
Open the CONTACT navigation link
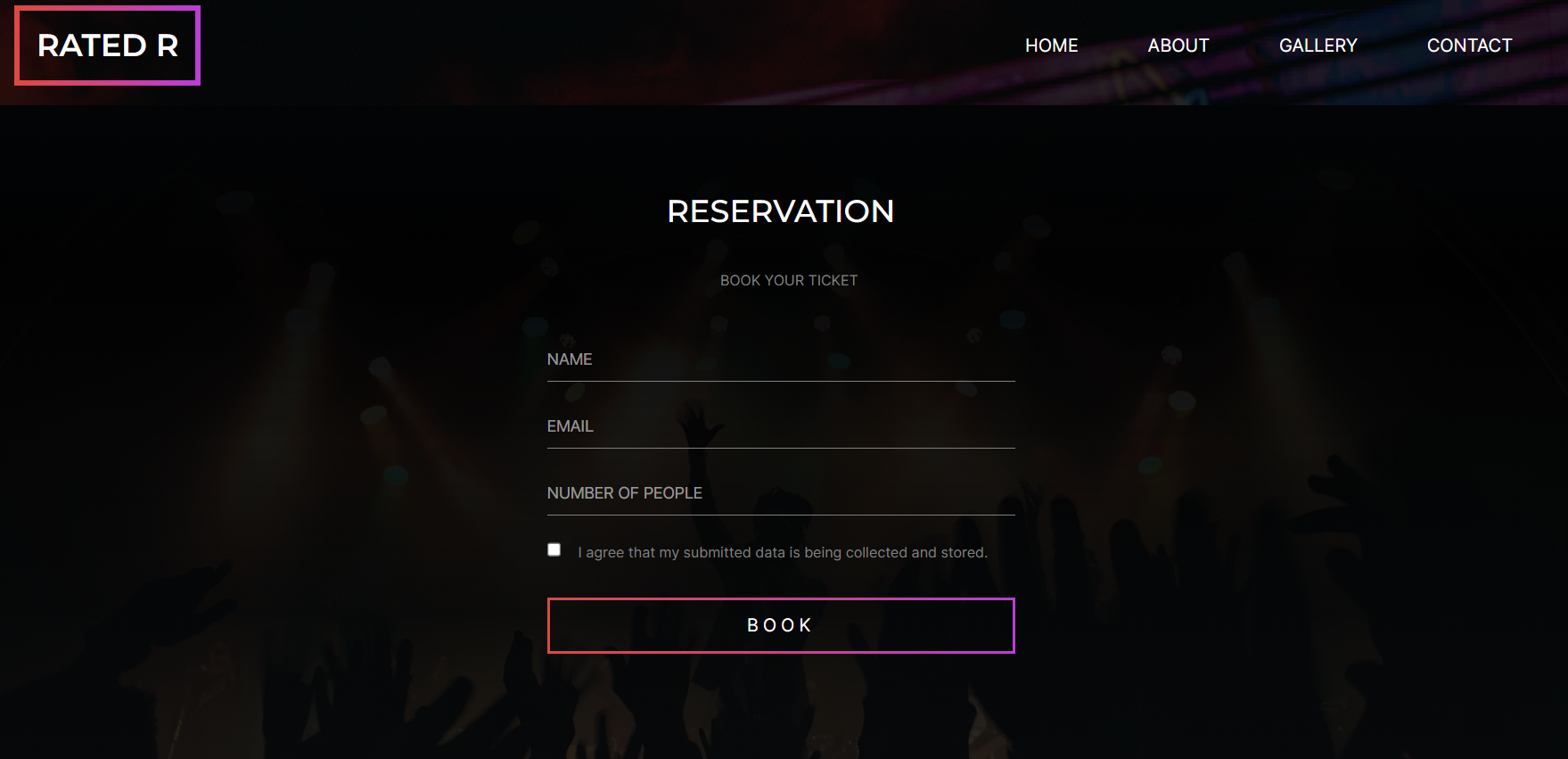click(x=1470, y=45)
